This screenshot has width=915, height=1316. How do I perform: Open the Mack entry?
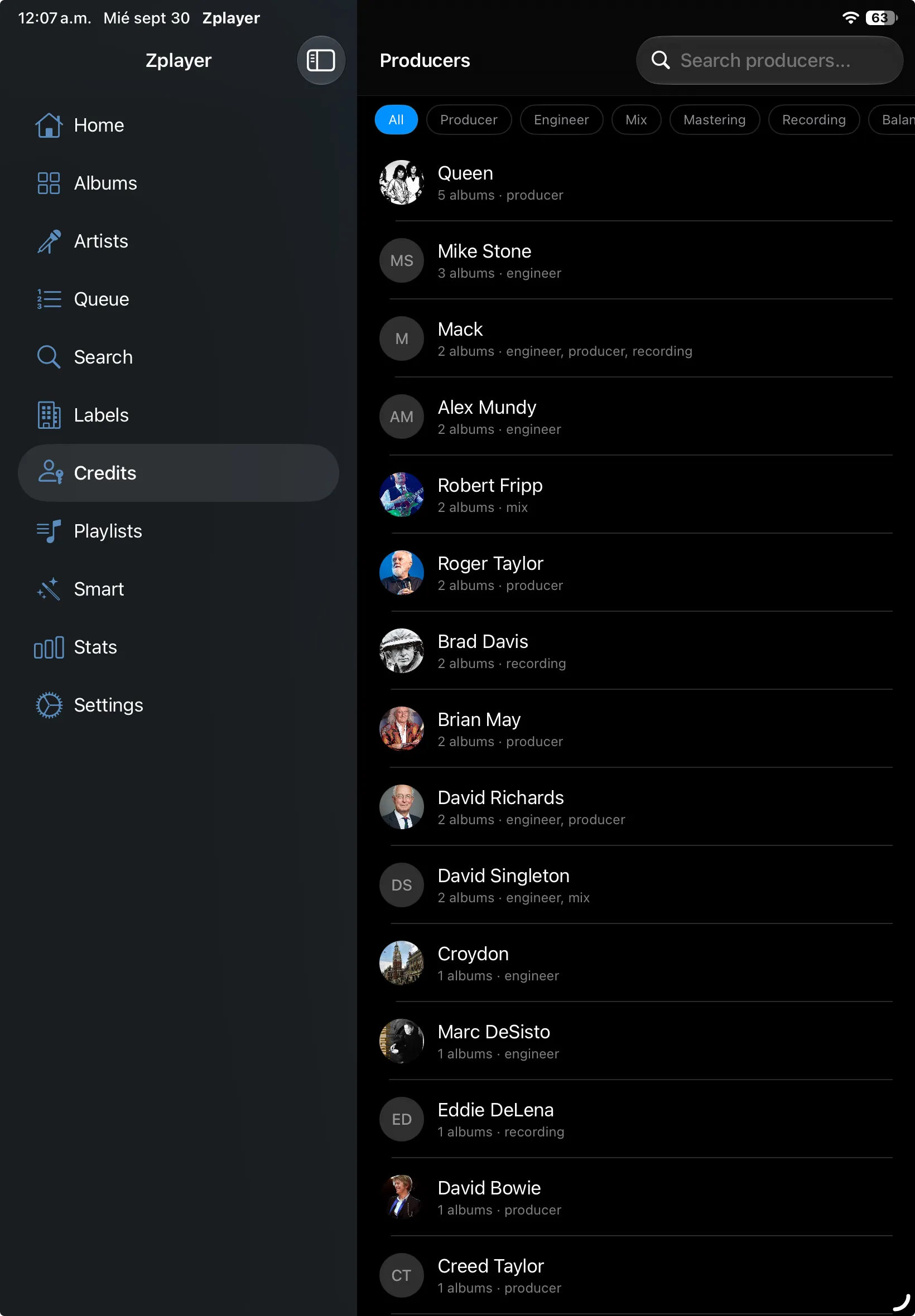coord(635,338)
